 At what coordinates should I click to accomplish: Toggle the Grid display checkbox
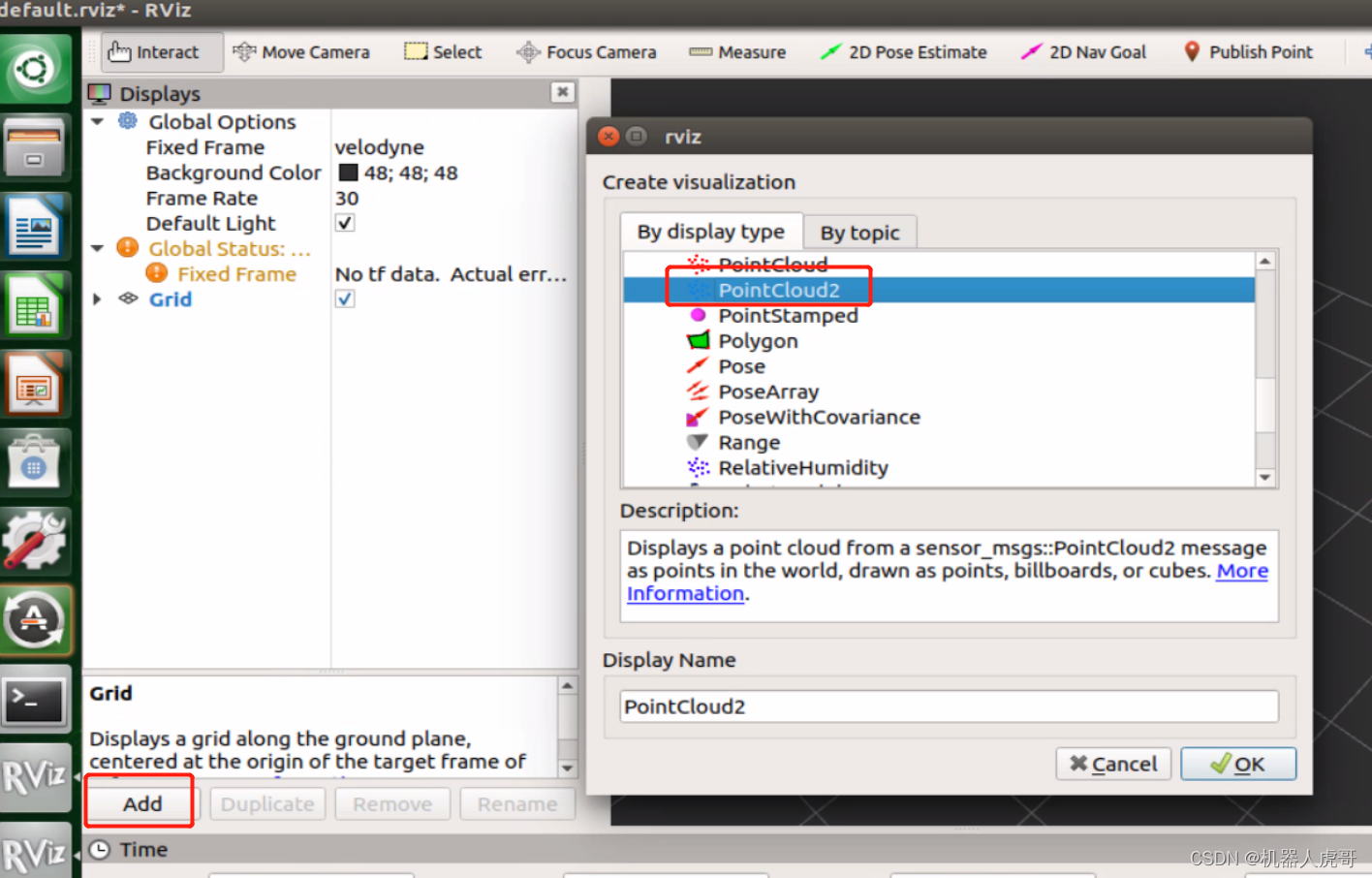(x=344, y=299)
